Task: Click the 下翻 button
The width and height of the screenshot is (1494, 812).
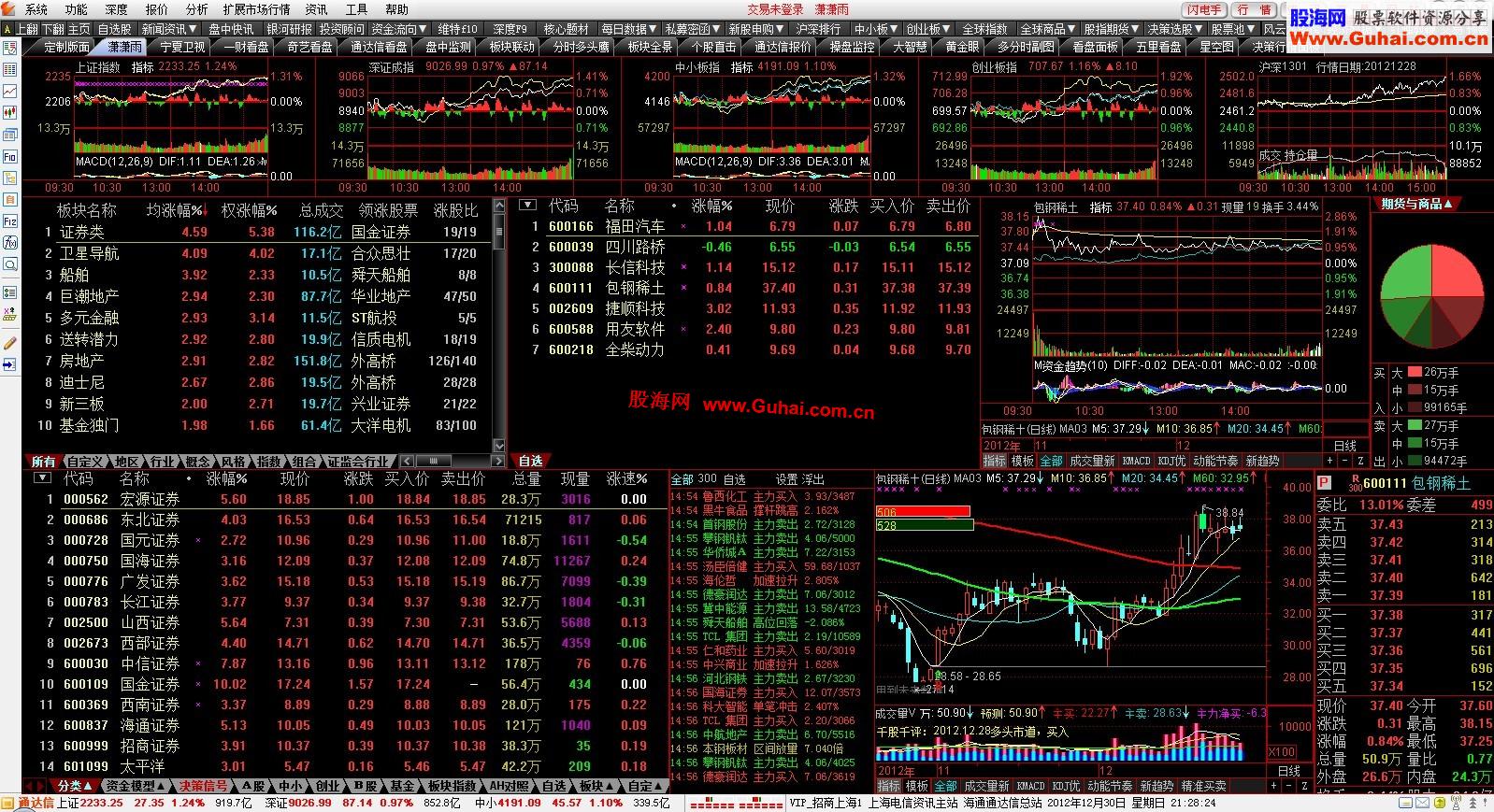Action: (53, 29)
